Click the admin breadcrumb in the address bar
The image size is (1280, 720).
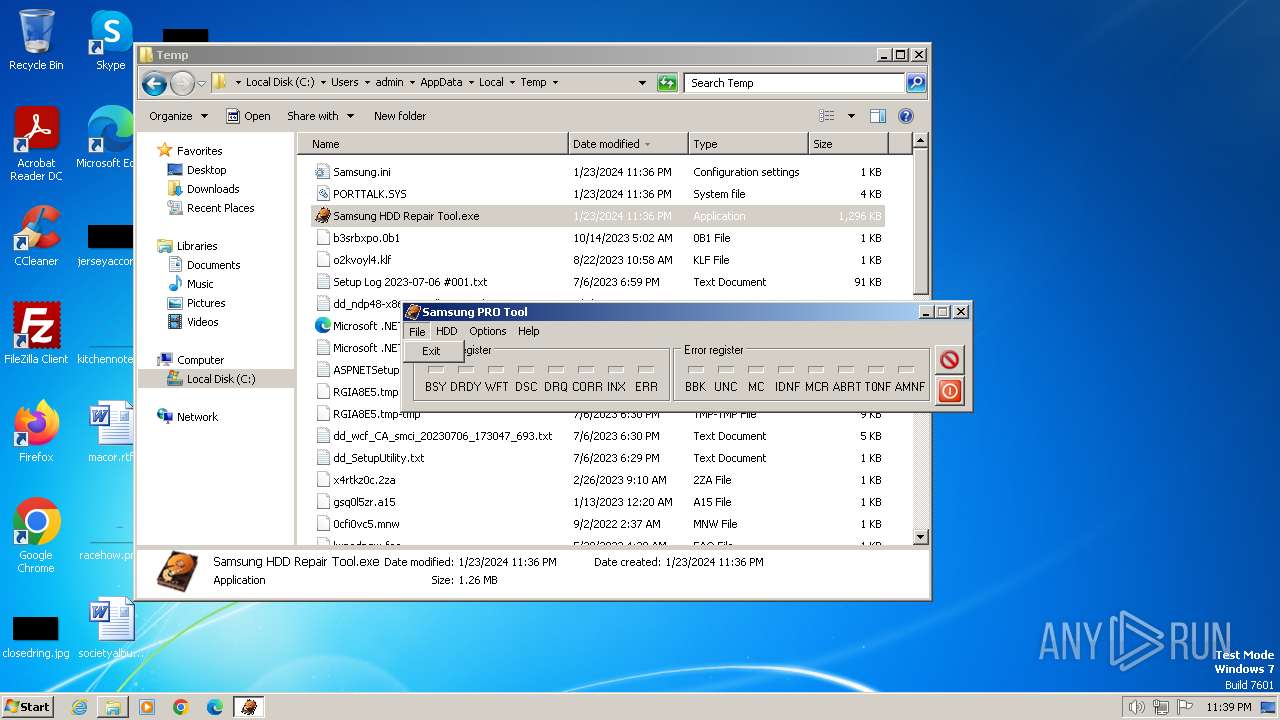(x=389, y=83)
